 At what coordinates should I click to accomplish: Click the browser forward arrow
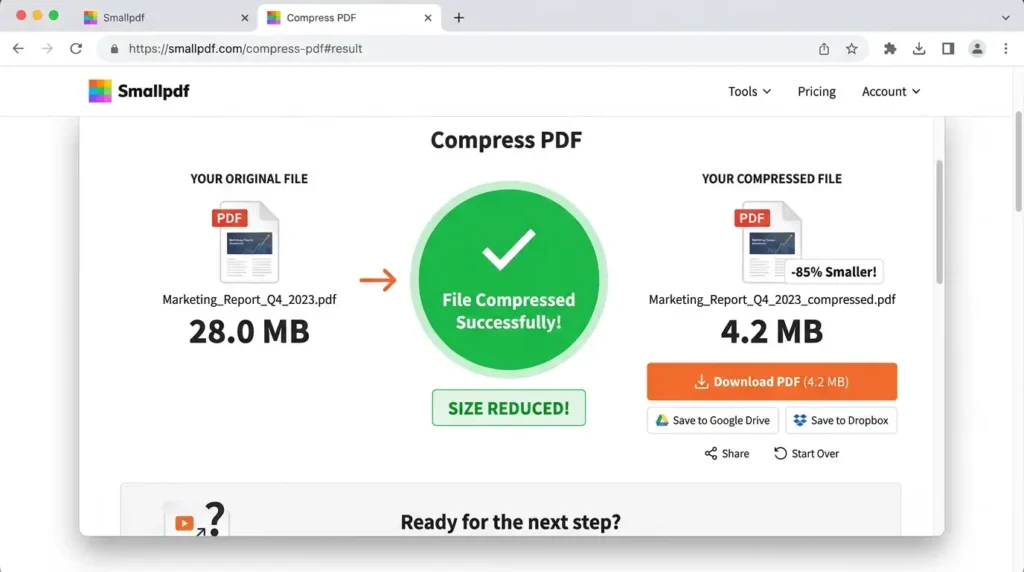[47, 48]
